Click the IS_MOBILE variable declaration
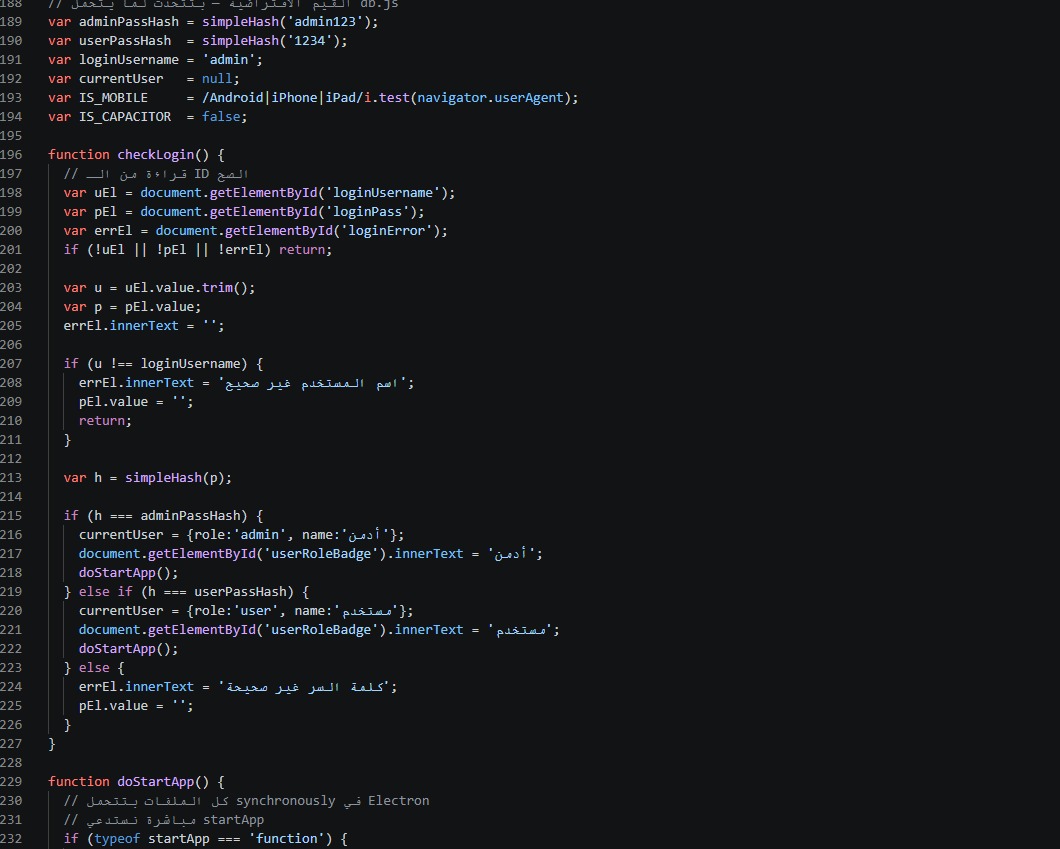1060x849 pixels. tap(113, 97)
